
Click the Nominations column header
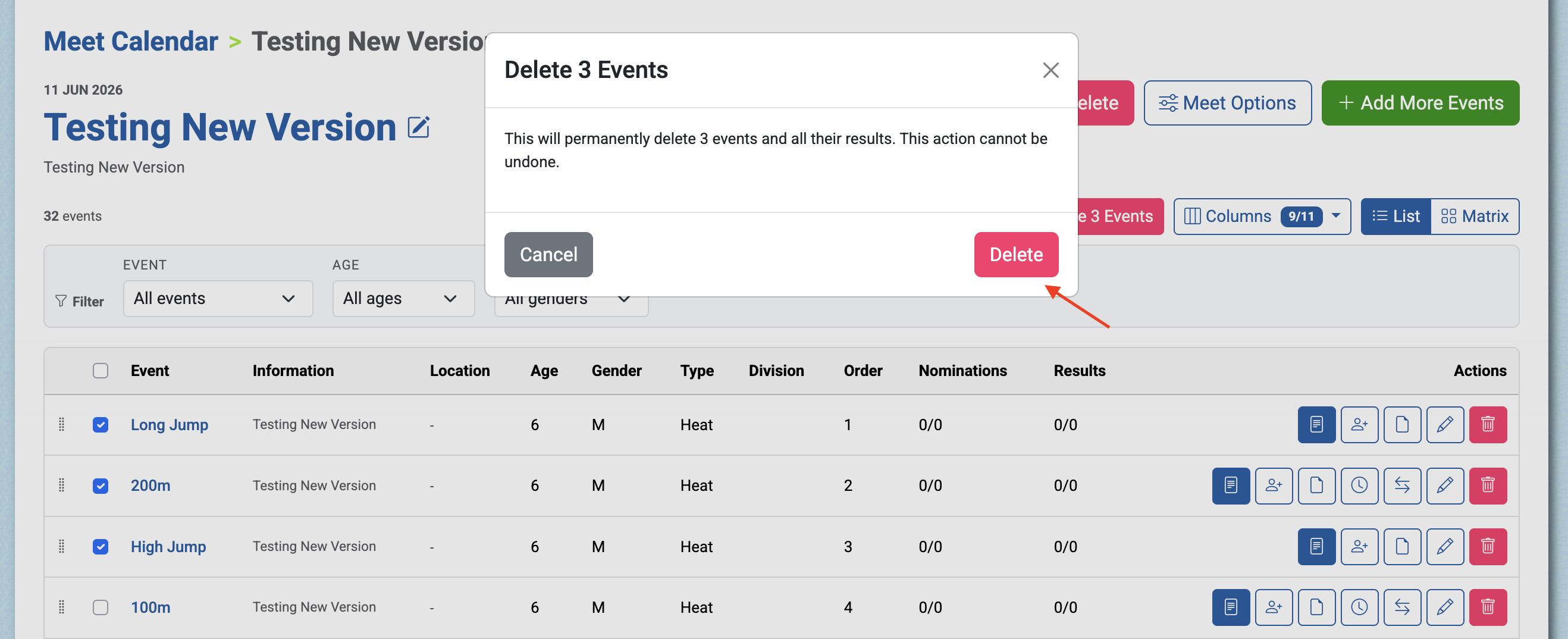pos(962,371)
